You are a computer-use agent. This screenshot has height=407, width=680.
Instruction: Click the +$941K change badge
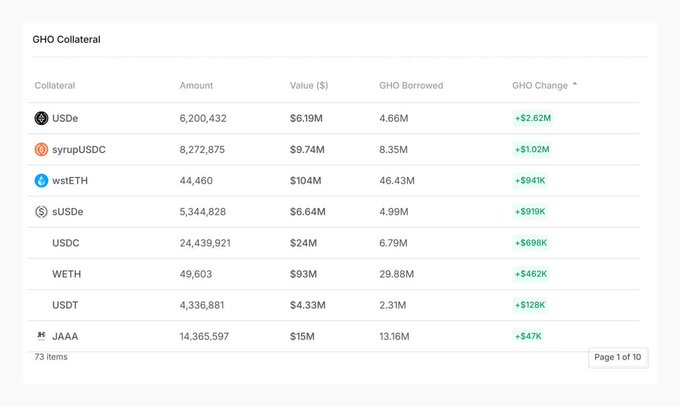pyautogui.click(x=530, y=181)
